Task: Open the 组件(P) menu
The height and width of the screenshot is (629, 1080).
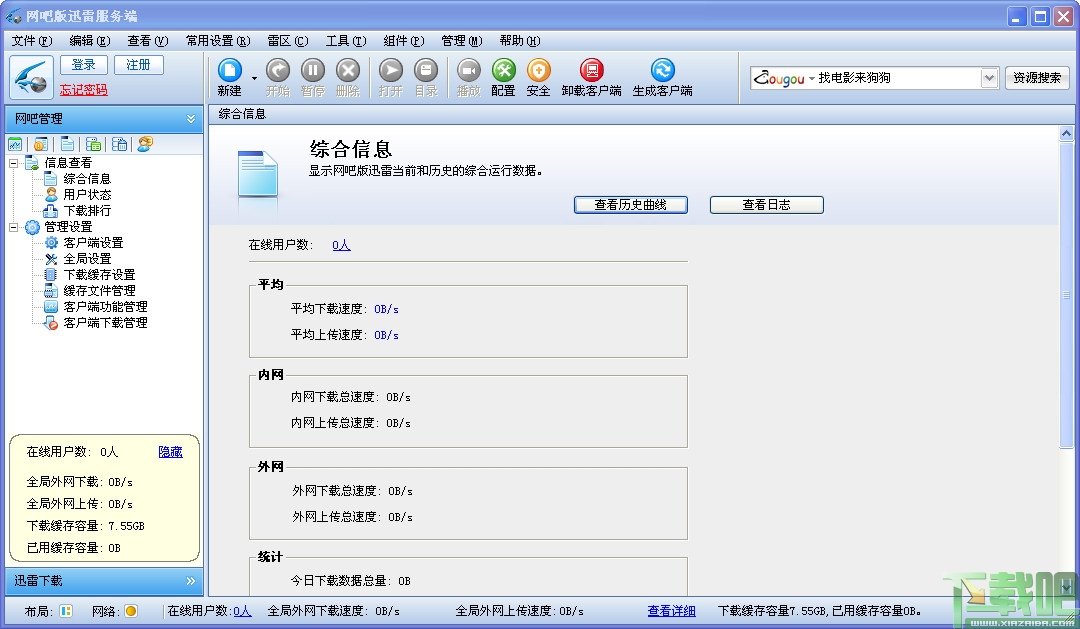Action: click(x=404, y=41)
